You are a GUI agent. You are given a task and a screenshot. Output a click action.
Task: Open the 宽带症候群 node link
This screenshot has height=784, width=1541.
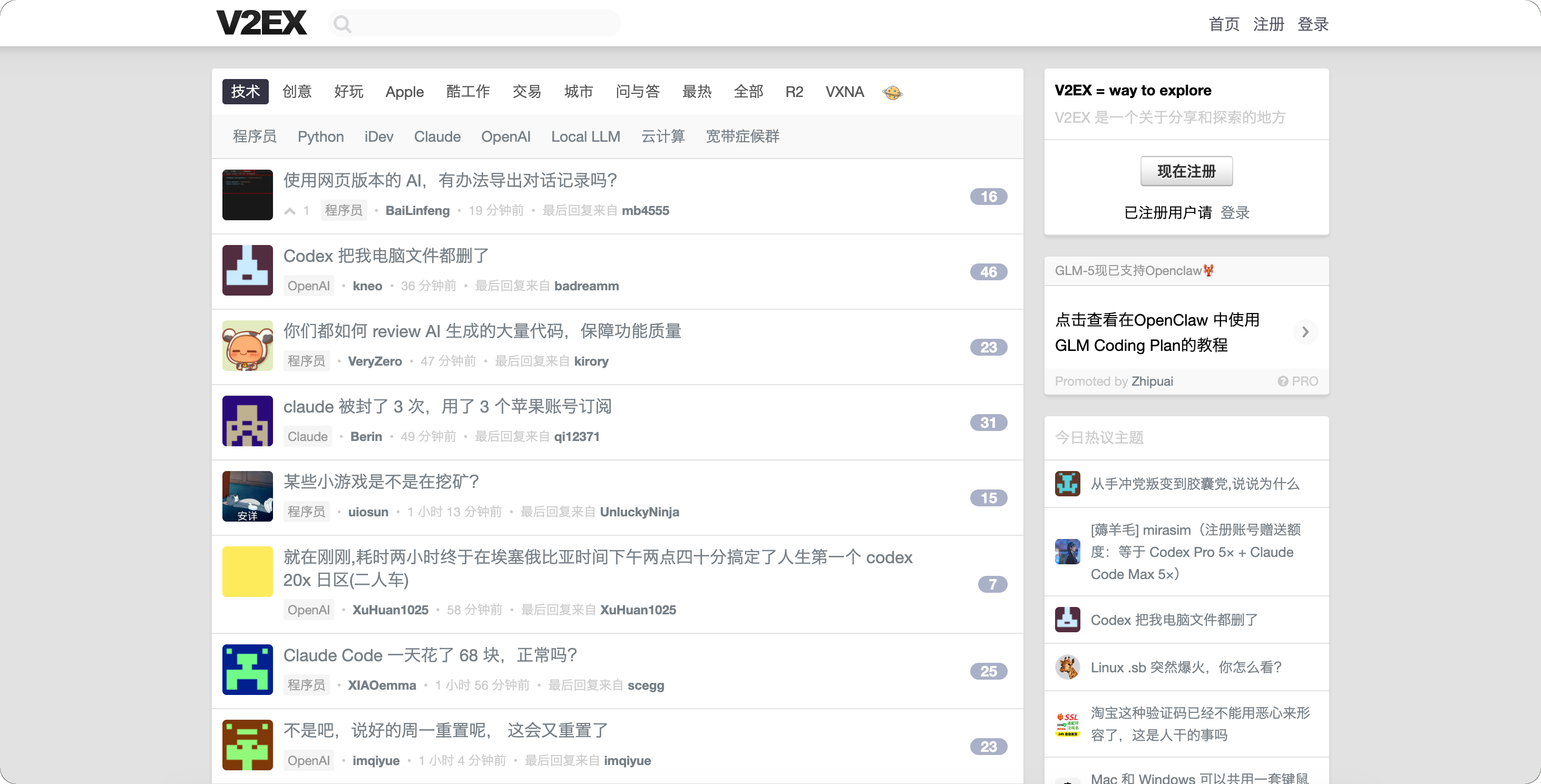743,137
